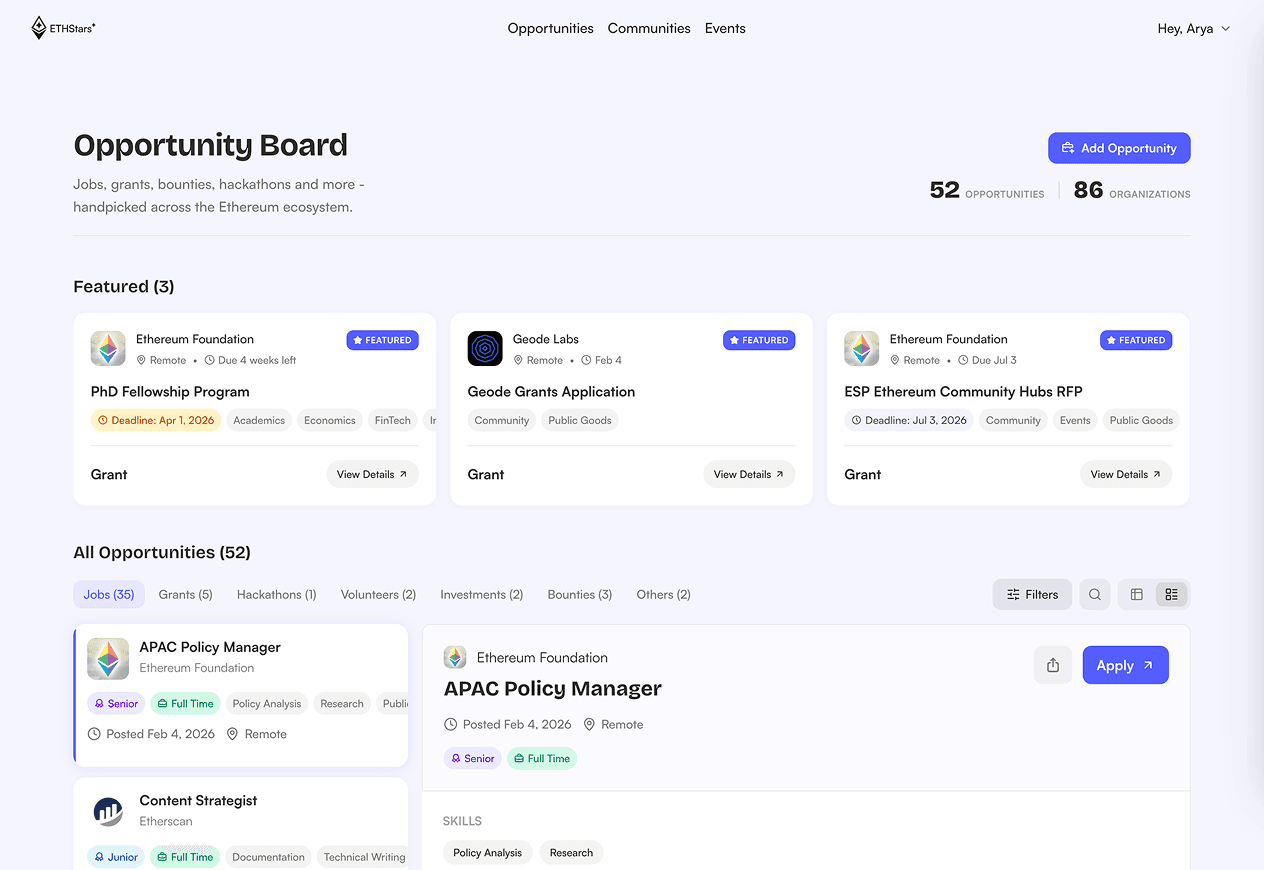
Task: Click the ETHStars logo
Action: [x=63, y=28]
